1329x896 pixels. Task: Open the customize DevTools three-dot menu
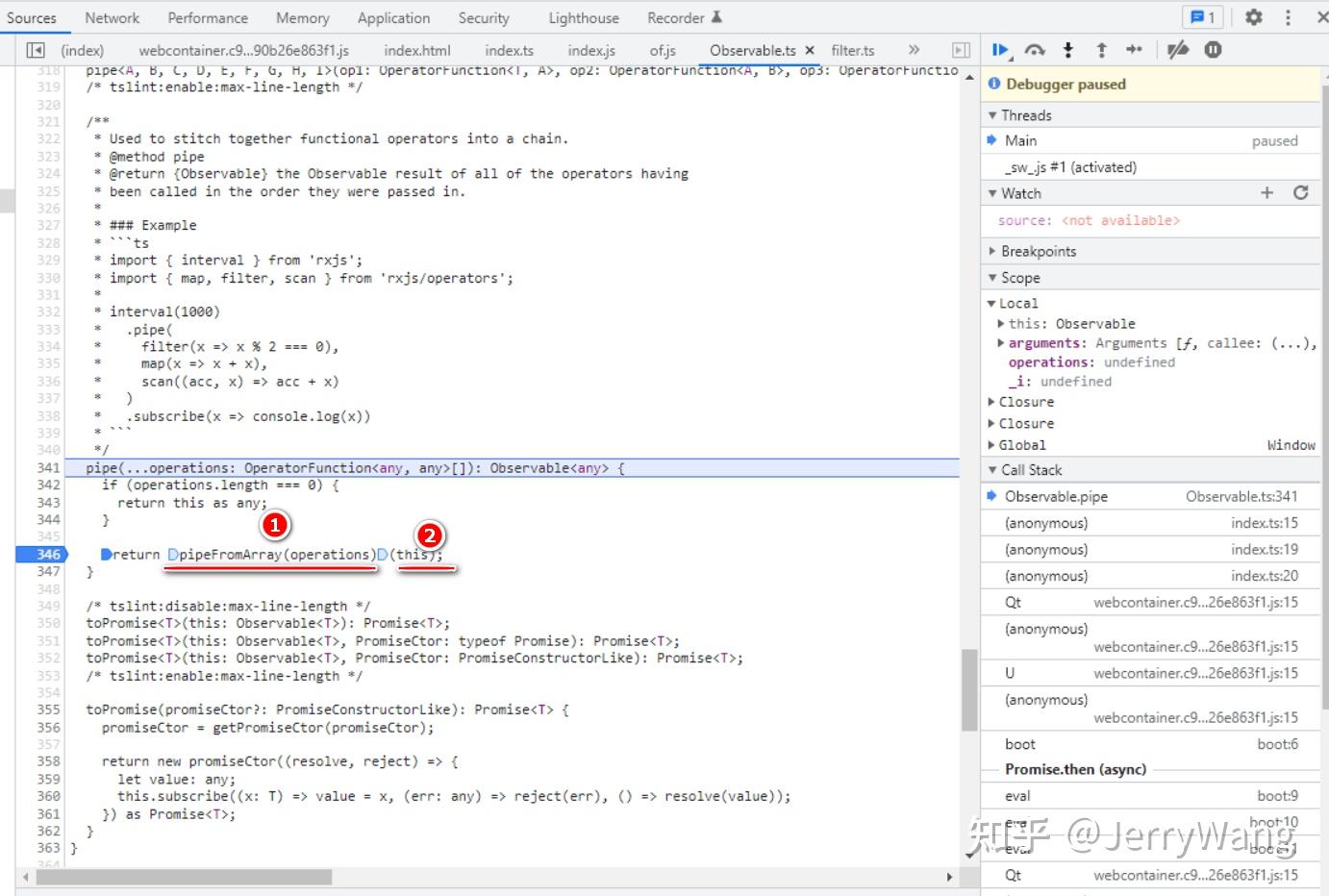pos(1288,17)
